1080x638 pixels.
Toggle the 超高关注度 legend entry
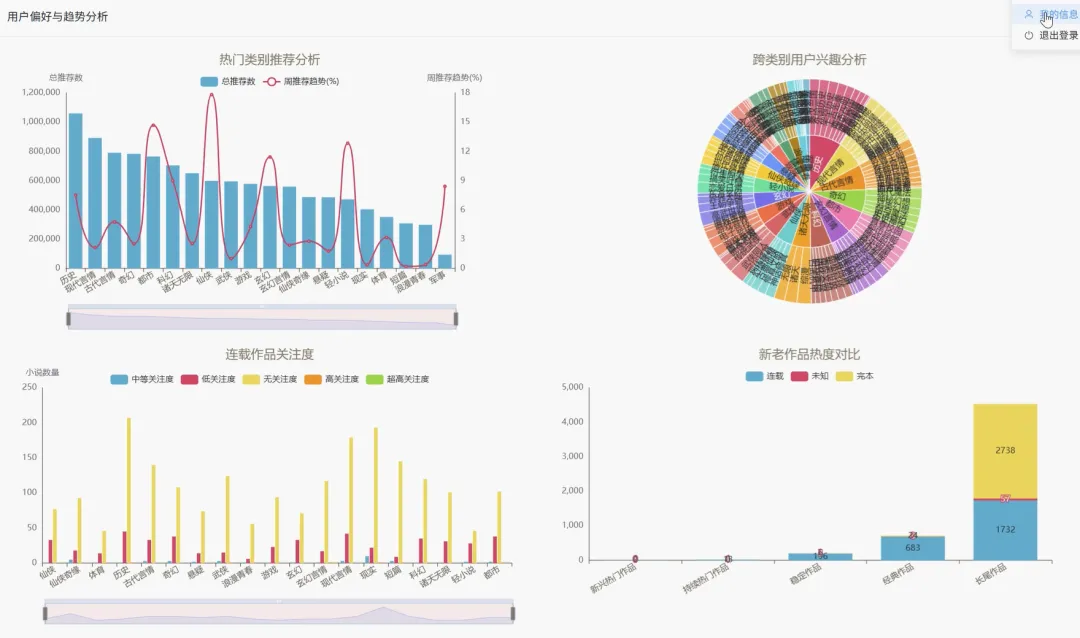[x=397, y=379]
